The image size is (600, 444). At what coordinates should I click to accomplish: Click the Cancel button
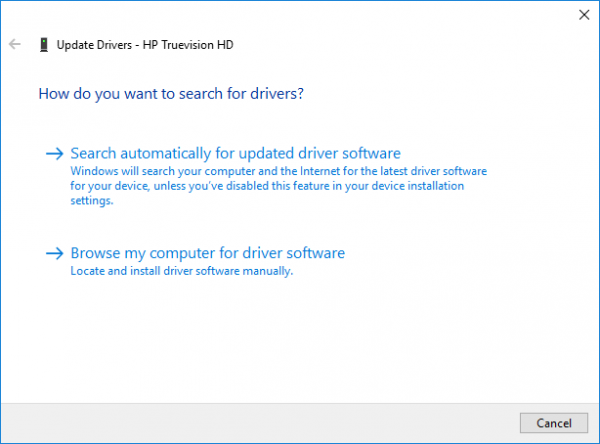pyautogui.click(x=554, y=423)
